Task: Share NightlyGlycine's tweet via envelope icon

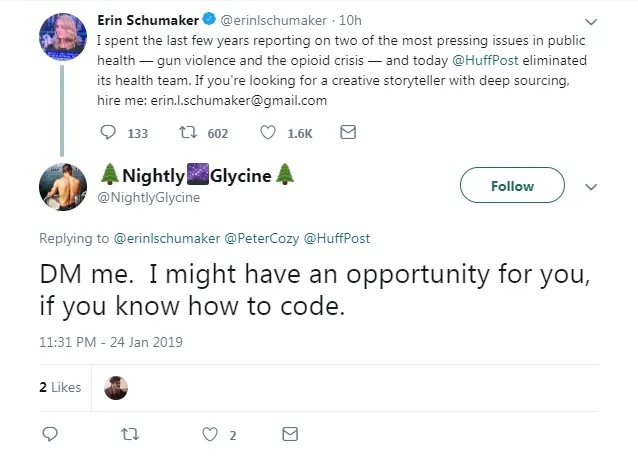Action: (290, 434)
